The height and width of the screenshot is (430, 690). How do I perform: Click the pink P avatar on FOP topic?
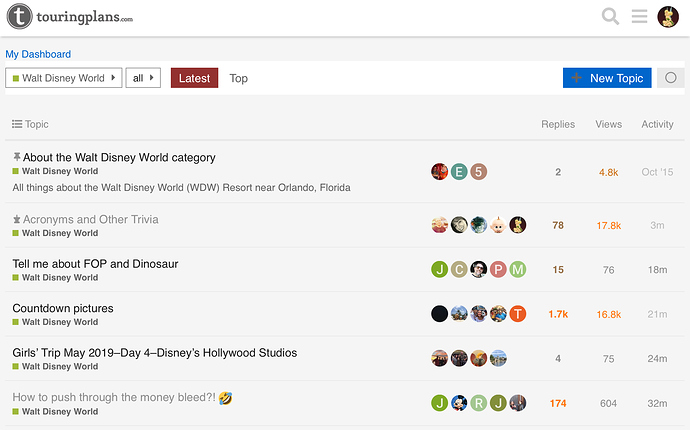pos(498,269)
